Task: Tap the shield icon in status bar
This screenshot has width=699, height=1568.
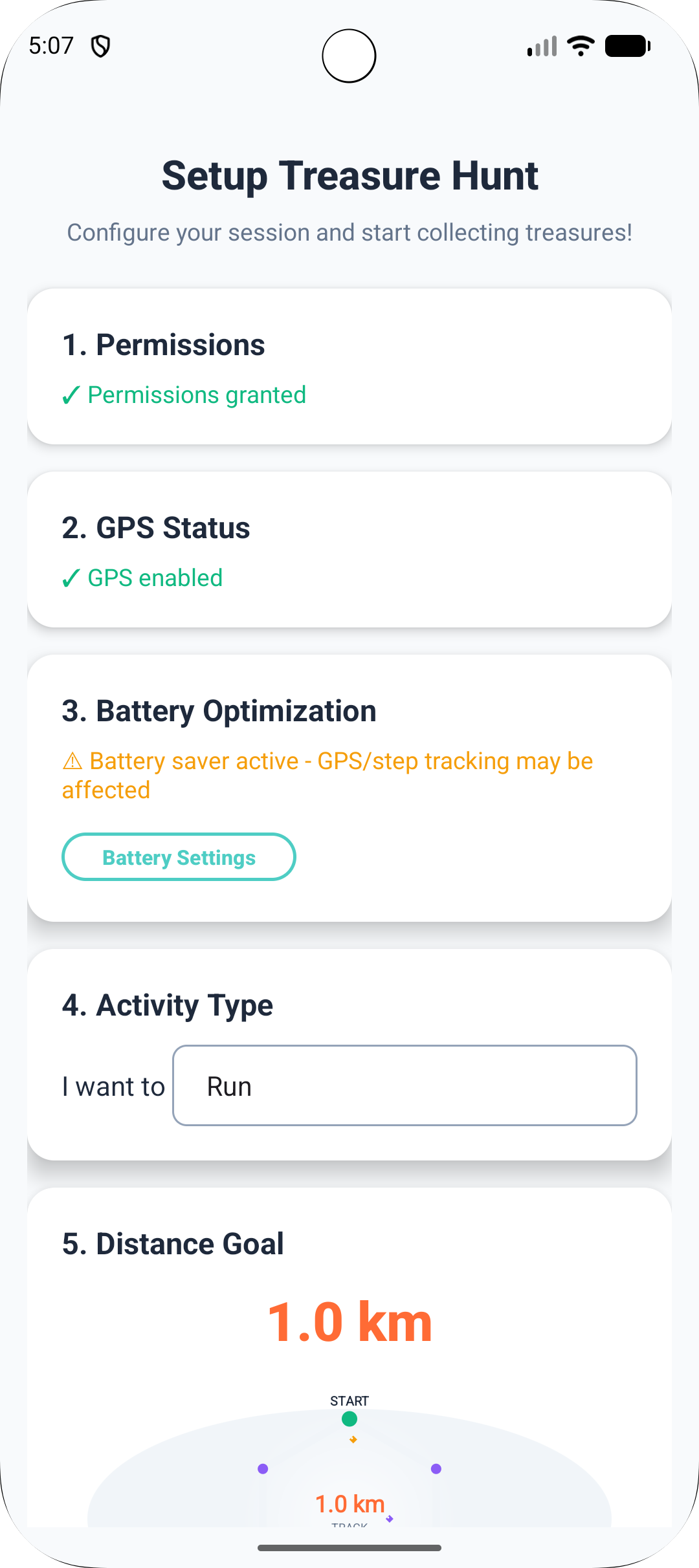Action: pyautogui.click(x=100, y=47)
